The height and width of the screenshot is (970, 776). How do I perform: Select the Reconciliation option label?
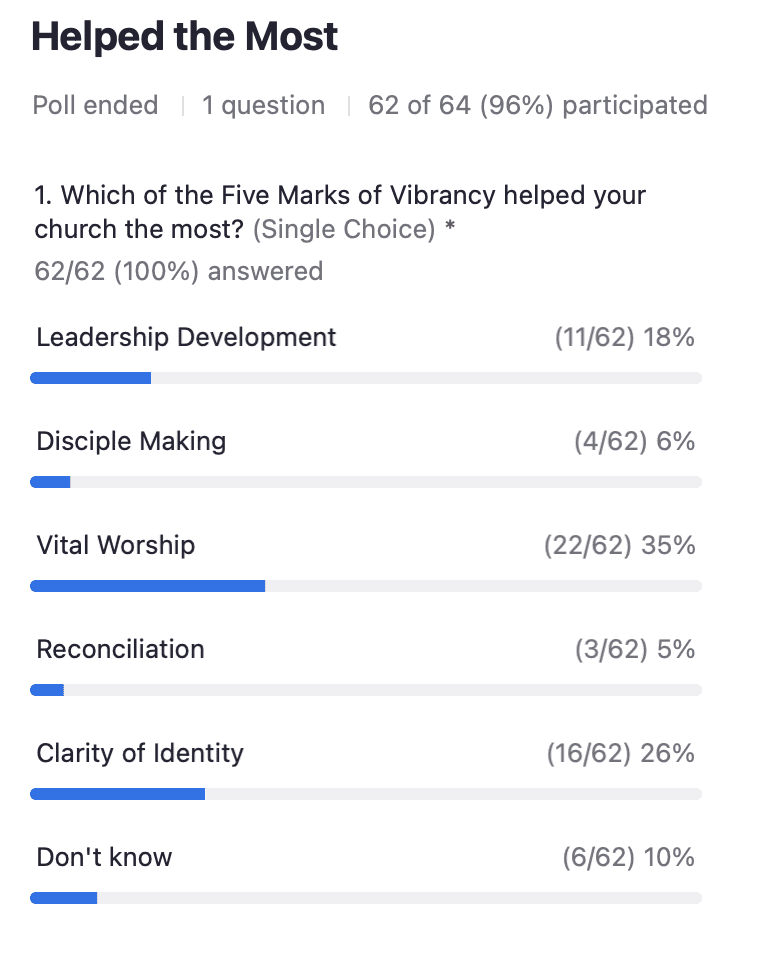pyautogui.click(x=120, y=649)
